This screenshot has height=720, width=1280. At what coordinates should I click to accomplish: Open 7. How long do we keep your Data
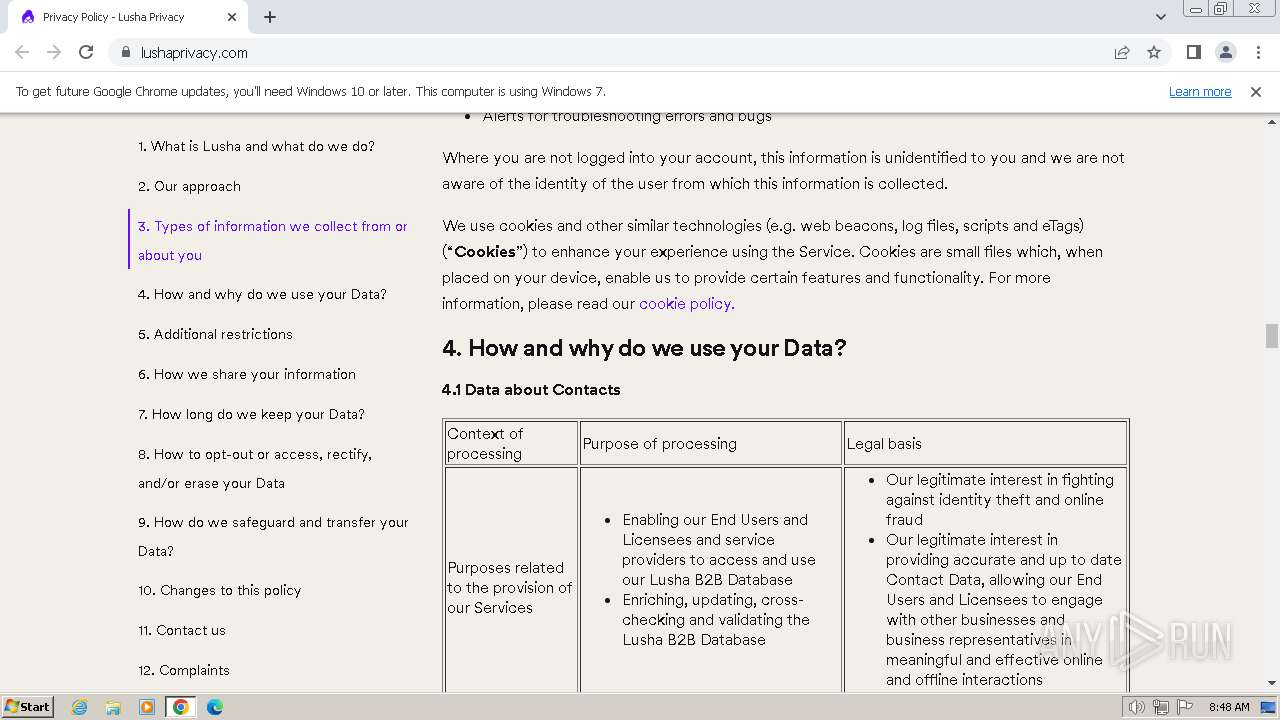pos(251,414)
